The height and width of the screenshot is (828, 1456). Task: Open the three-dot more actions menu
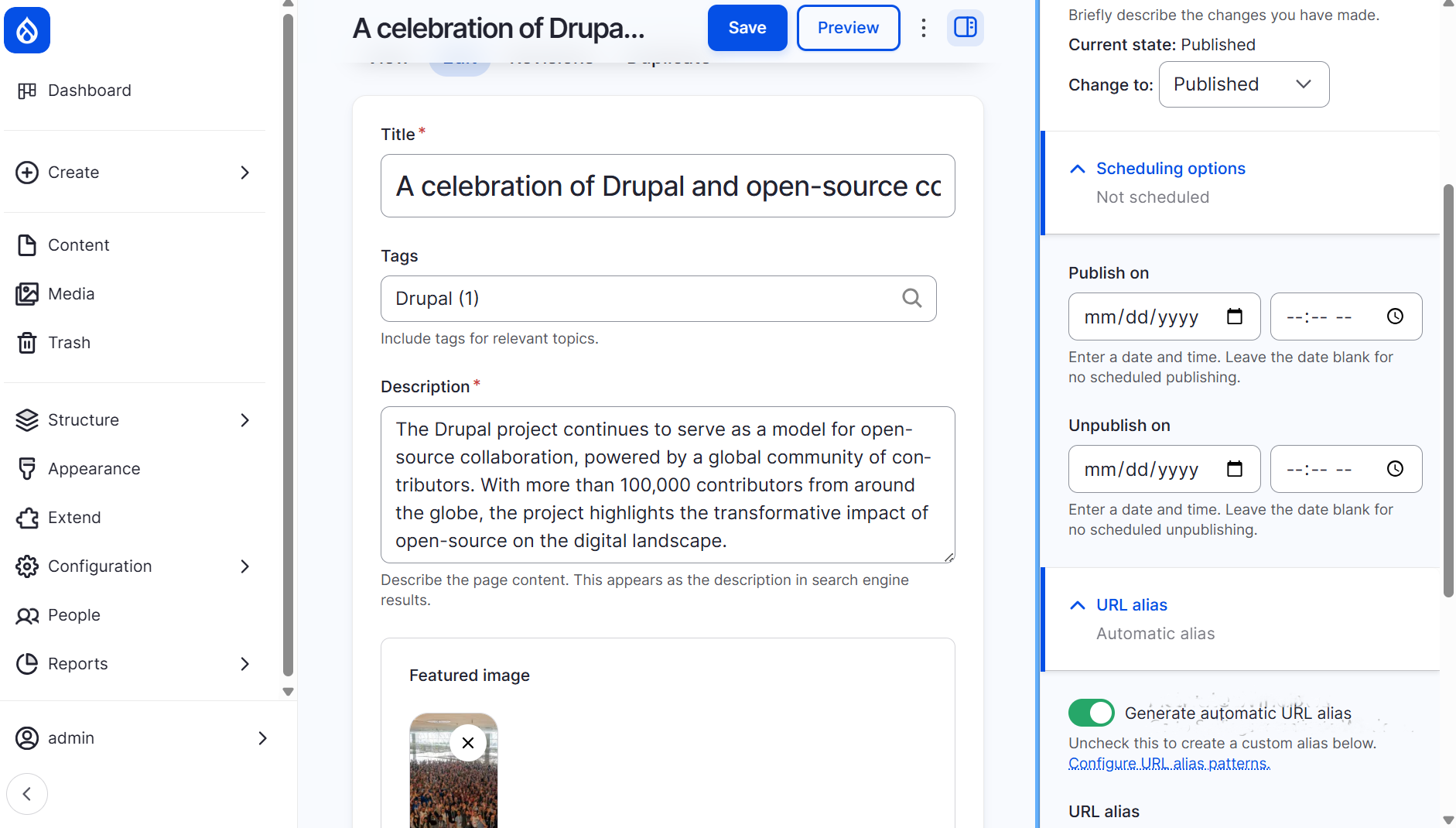(923, 28)
